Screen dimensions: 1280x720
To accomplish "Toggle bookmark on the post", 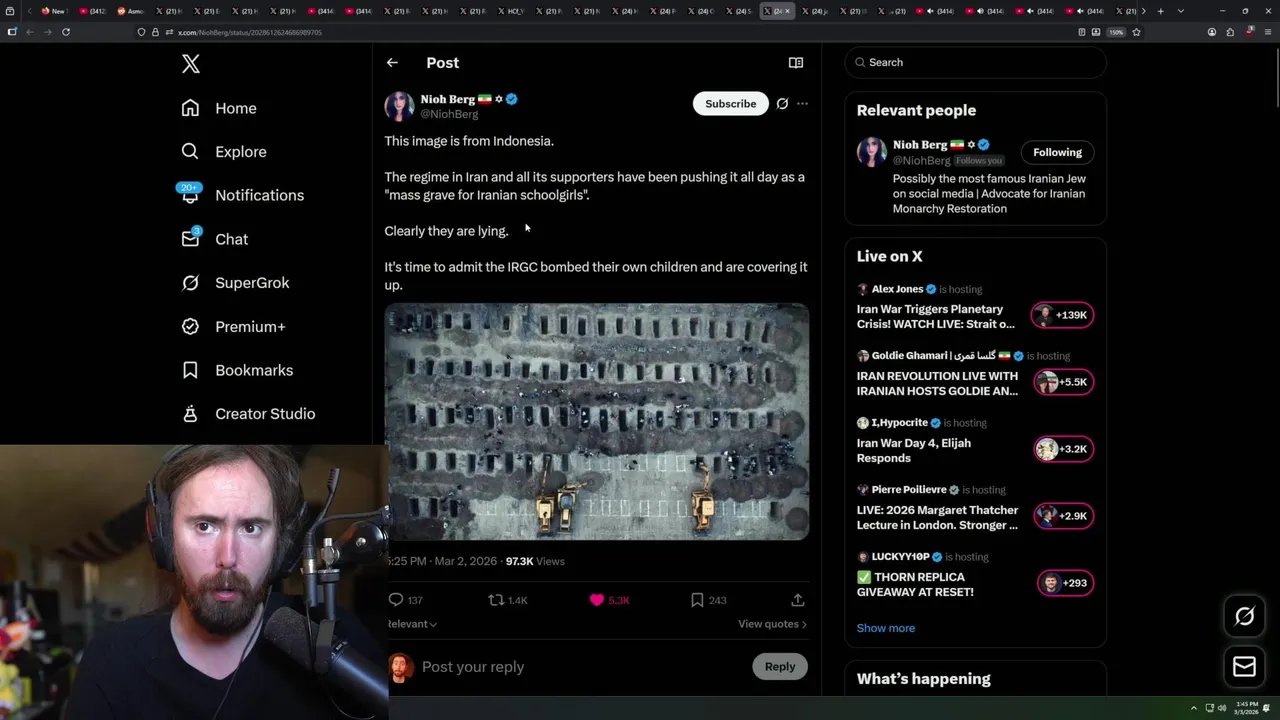I will (x=697, y=600).
